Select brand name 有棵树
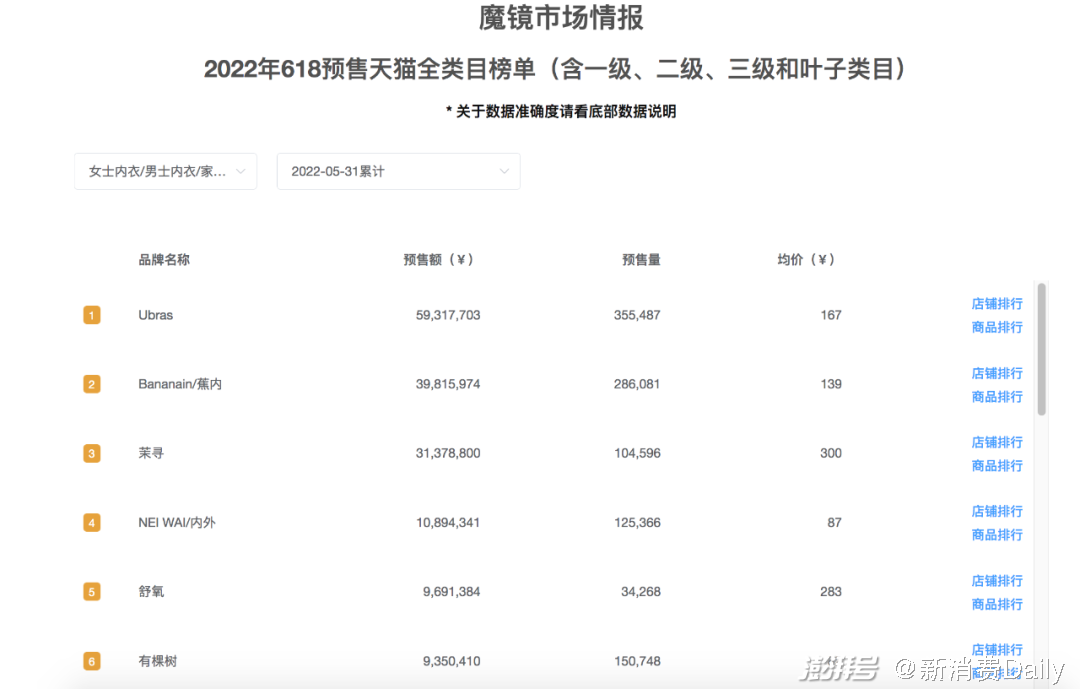The height and width of the screenshot is (689, 1080). pyautogui.click(x=158, y=661)
